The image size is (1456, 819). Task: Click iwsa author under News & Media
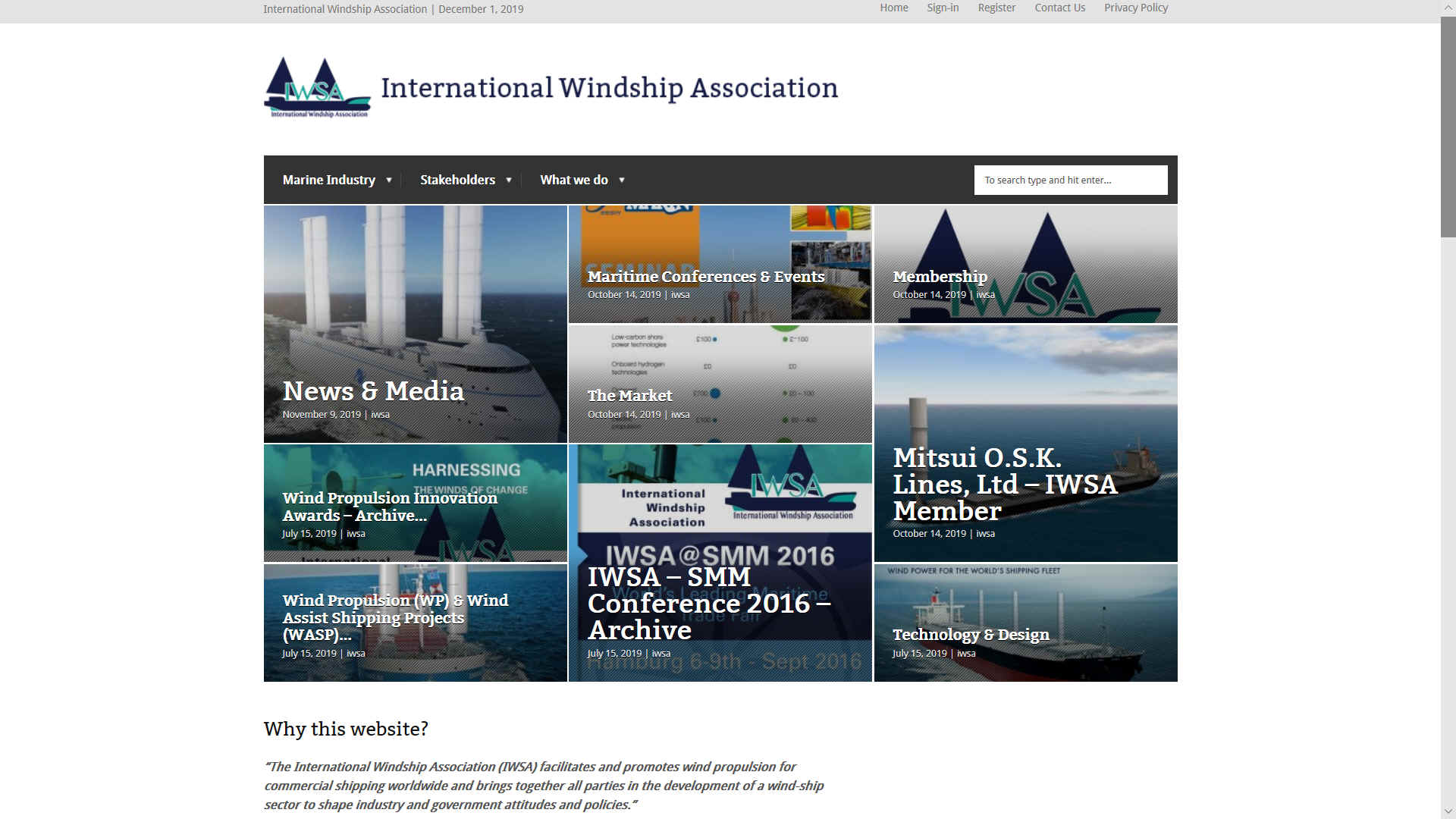(380, 415)
